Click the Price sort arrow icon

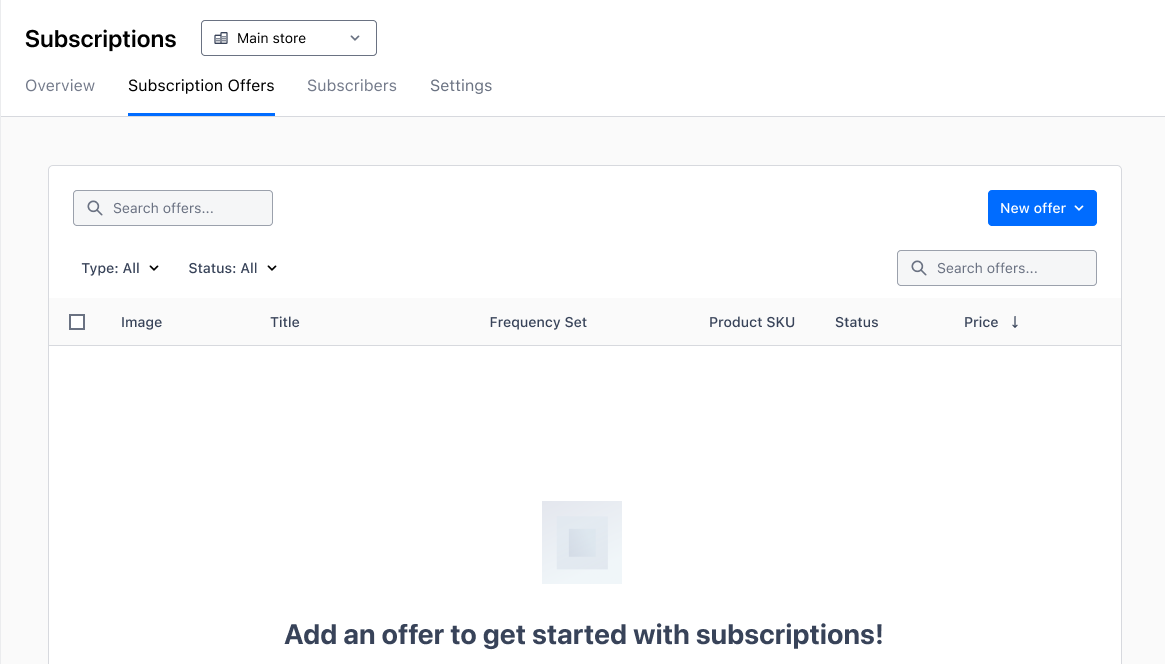[1015, 322]
